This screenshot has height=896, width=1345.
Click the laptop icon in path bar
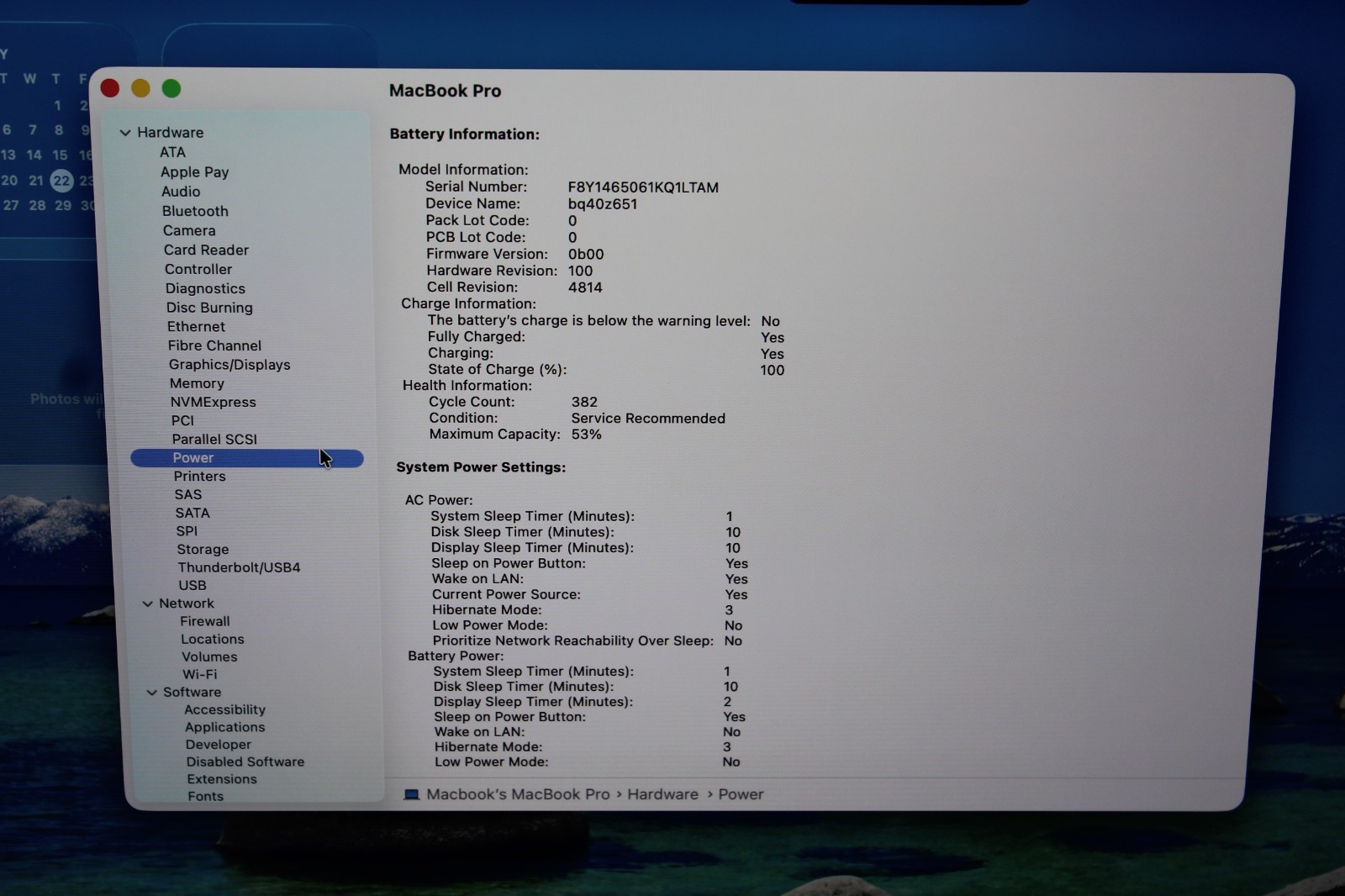pos(411,794)
